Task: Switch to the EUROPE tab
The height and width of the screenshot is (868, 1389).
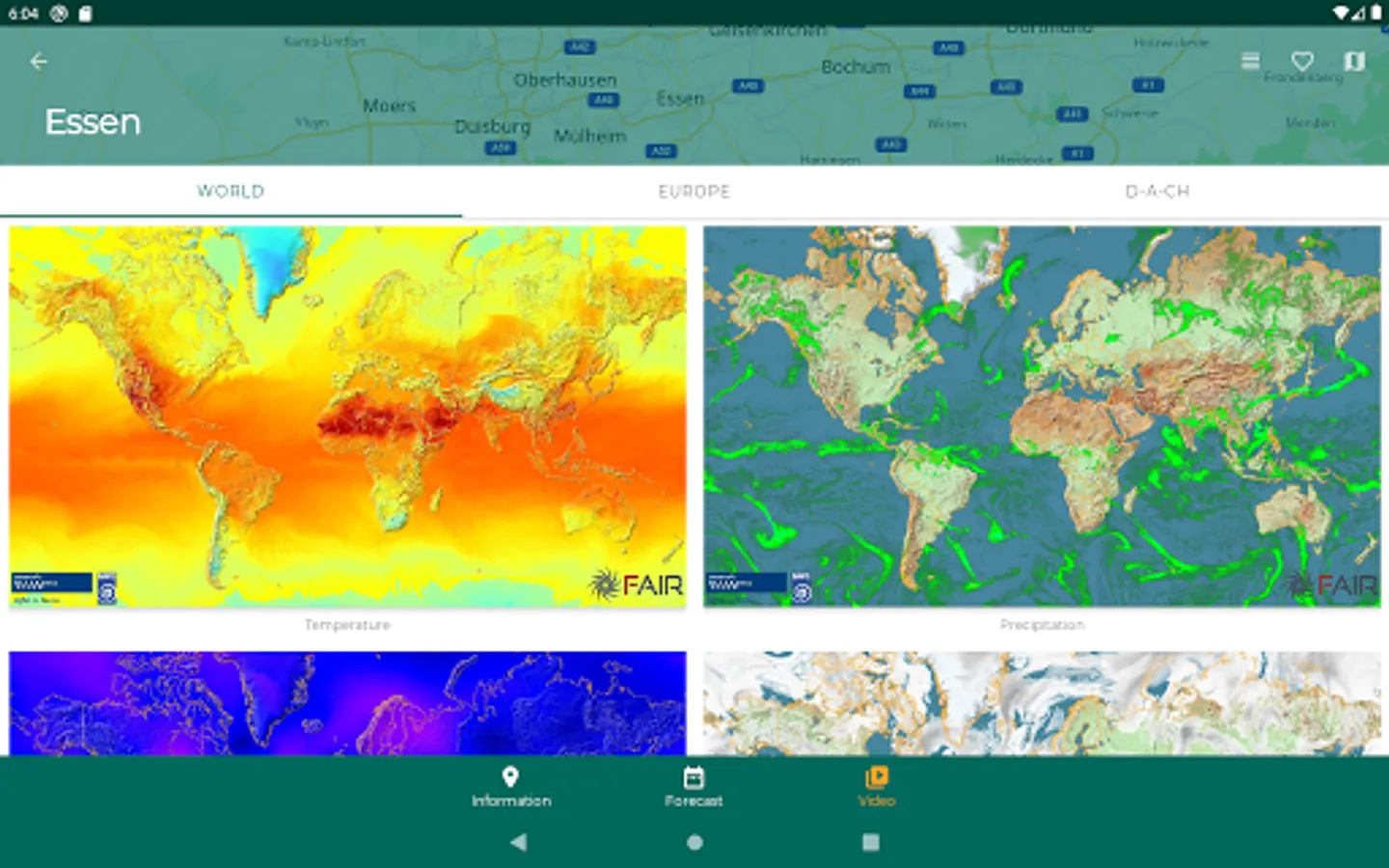Action: (694, 191)
